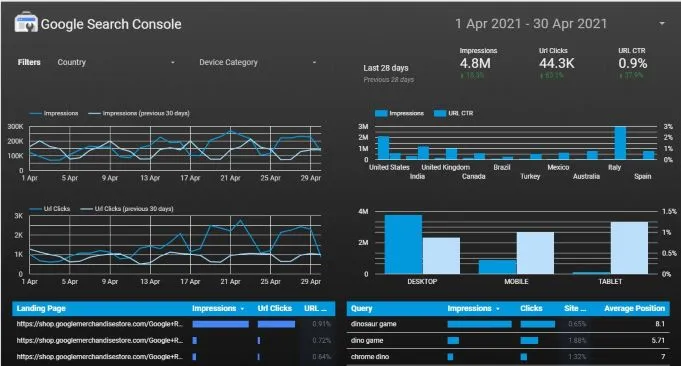Sort query table by Clicks column
Image resolution: width=681 pixels, height=366 pixels.
tap(531, 308)
